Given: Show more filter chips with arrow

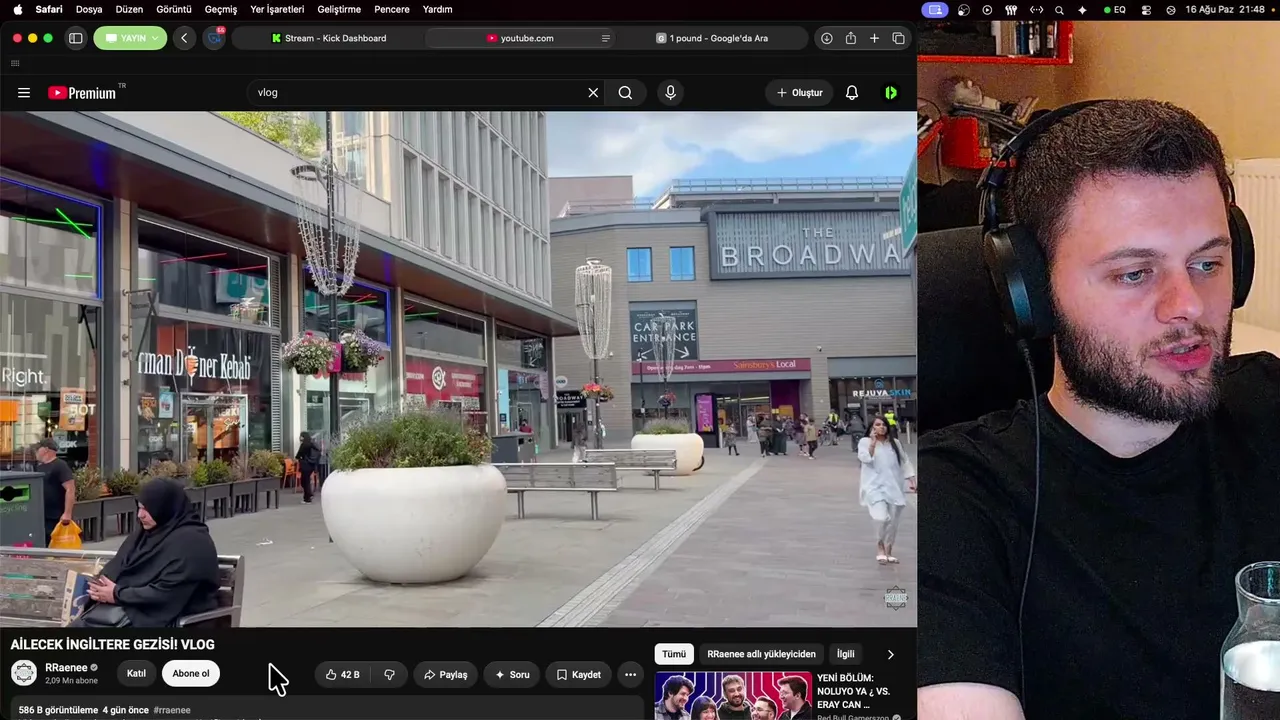Looking at the screenshot, I should (890, 654).
